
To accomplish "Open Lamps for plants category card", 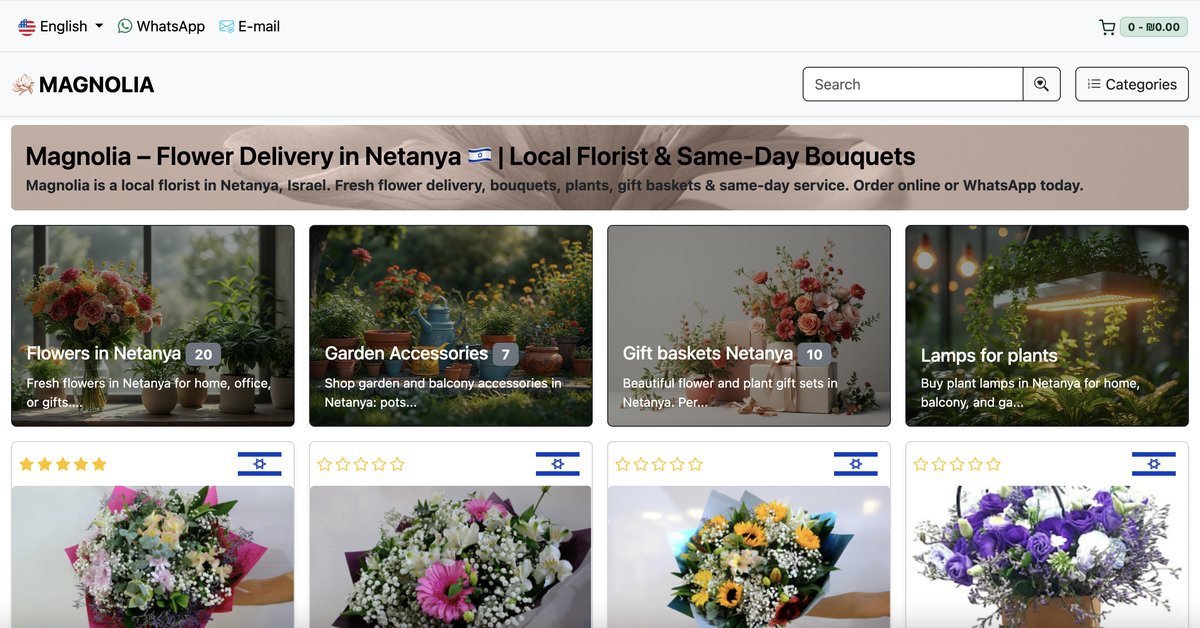I will [x=1047, y=326].
